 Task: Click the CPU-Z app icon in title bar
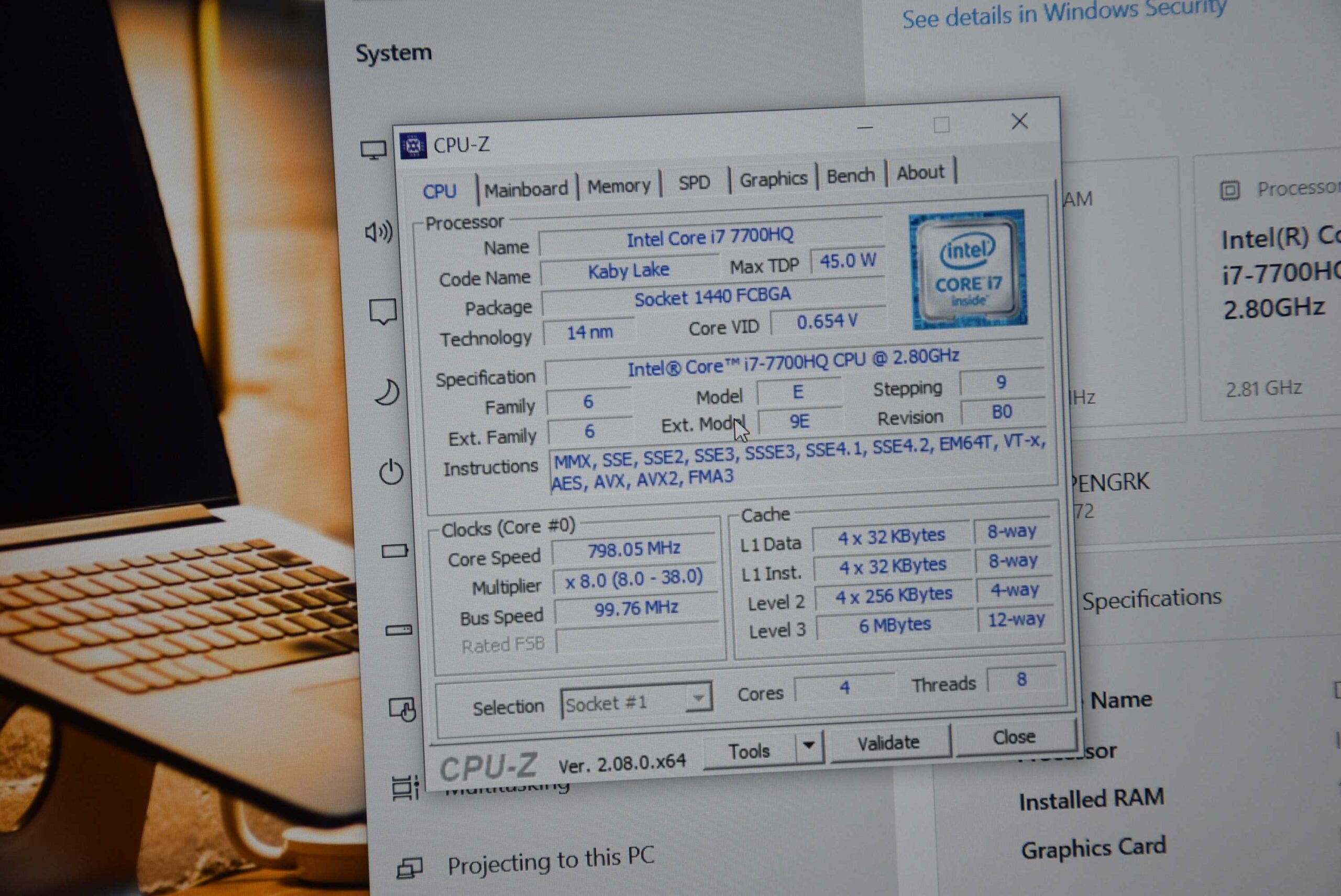[413, 146]
